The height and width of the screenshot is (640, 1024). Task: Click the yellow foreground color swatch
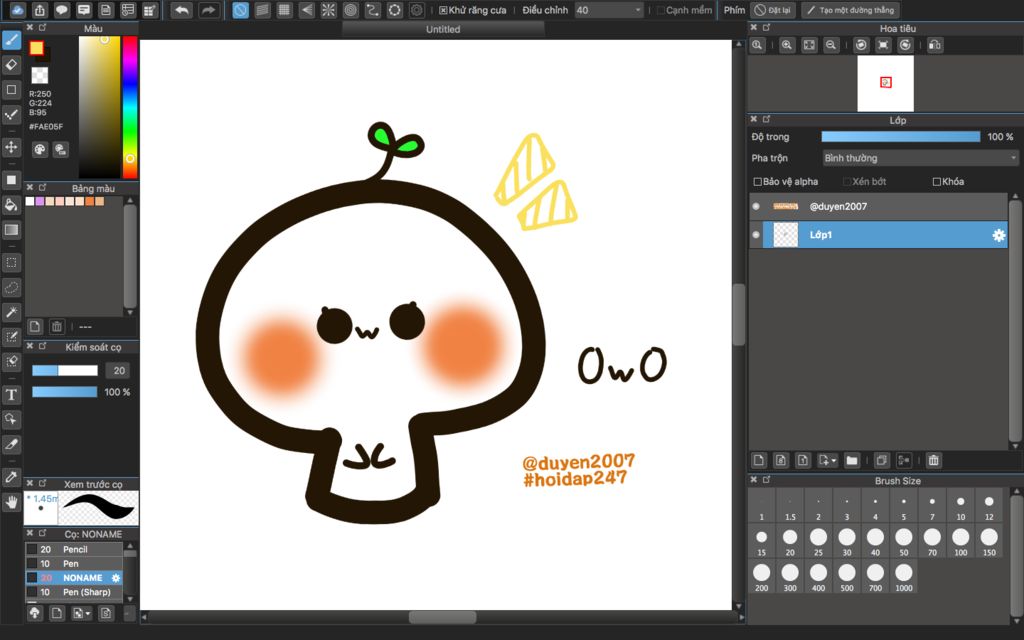(x=37, y=48)
